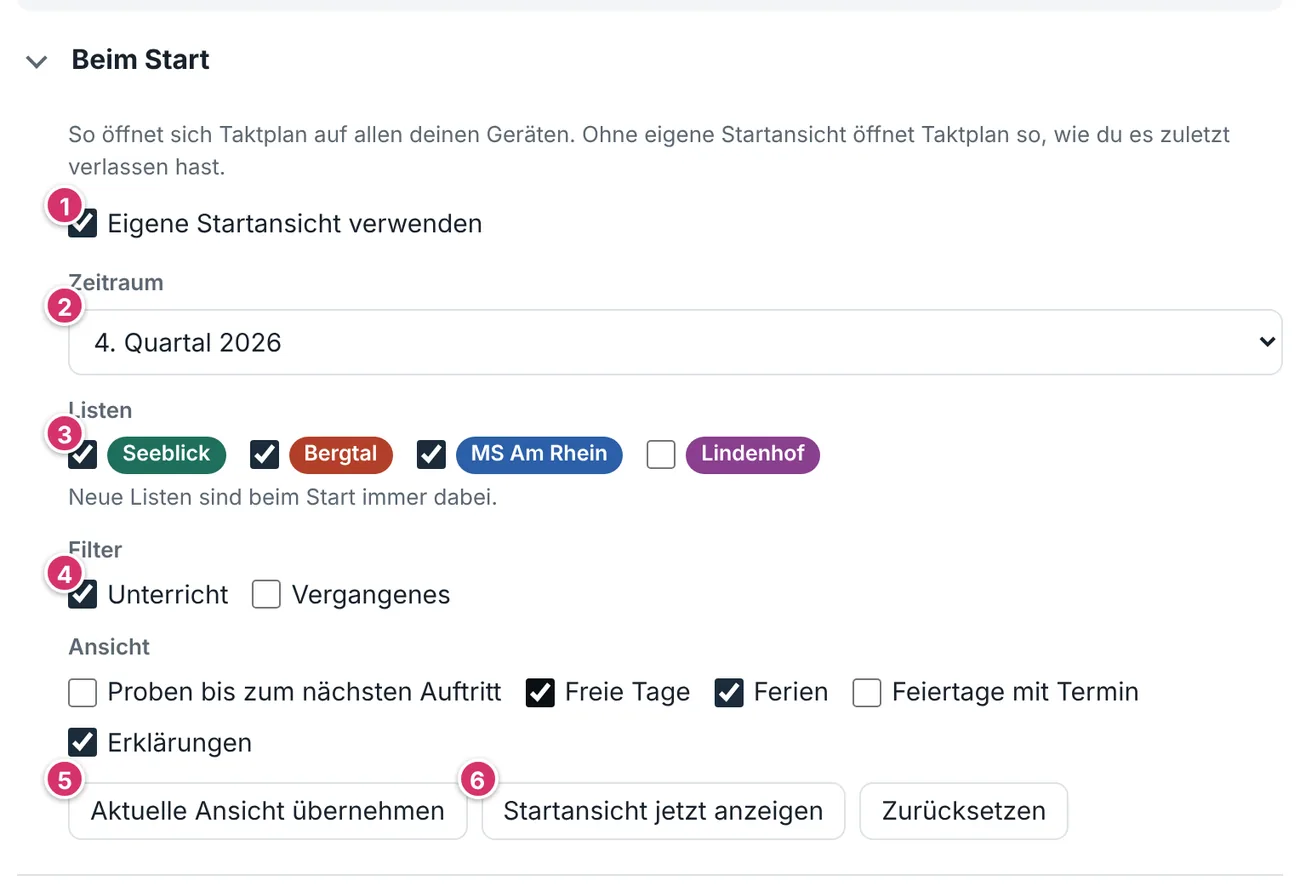Click the Listen group label
The height and width of the screenshot is (892, 1300).
pyautogui.click(x=100, y=410)
